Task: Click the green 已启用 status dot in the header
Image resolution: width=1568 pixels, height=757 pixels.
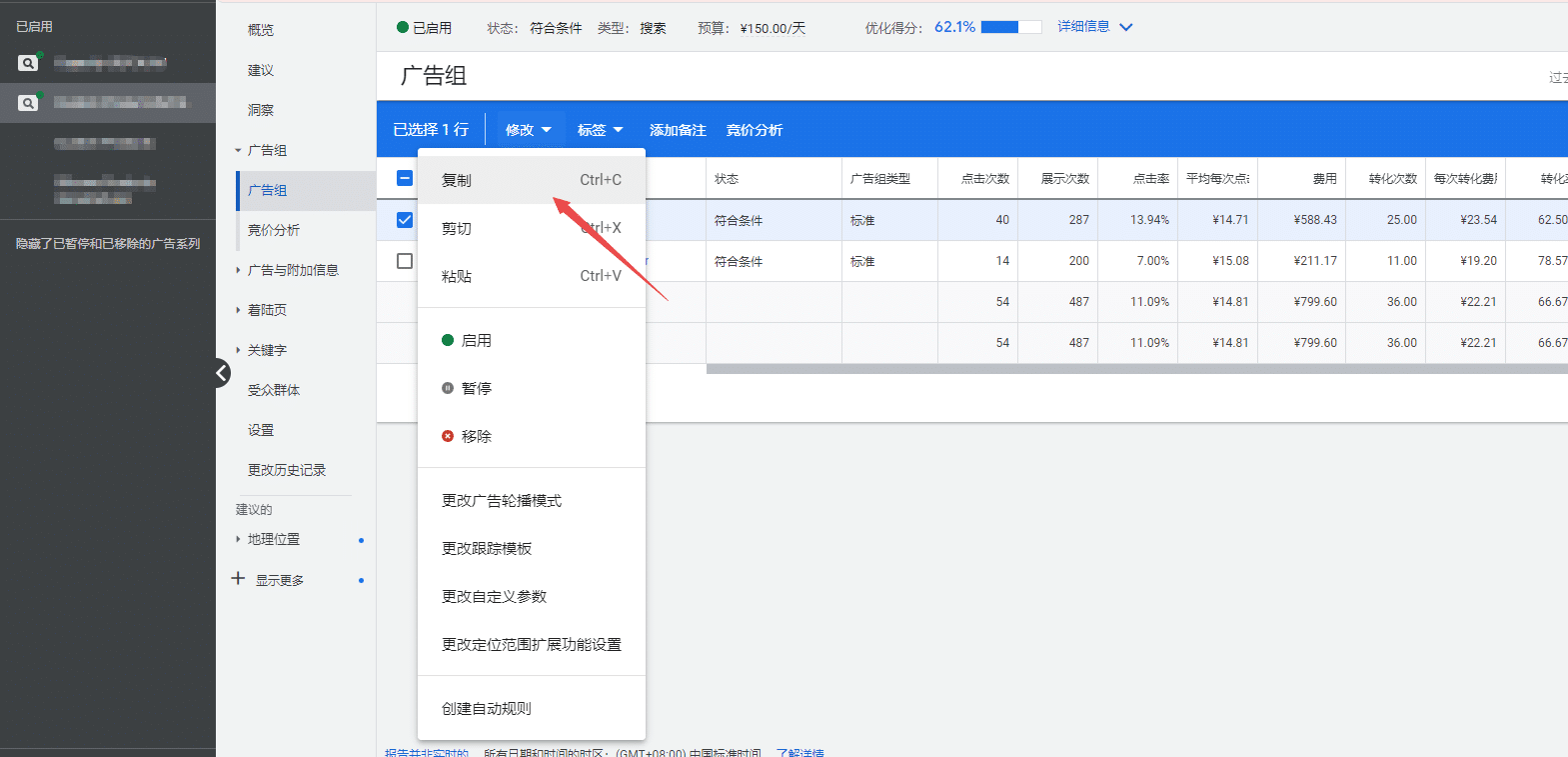Action: (403, 27)
